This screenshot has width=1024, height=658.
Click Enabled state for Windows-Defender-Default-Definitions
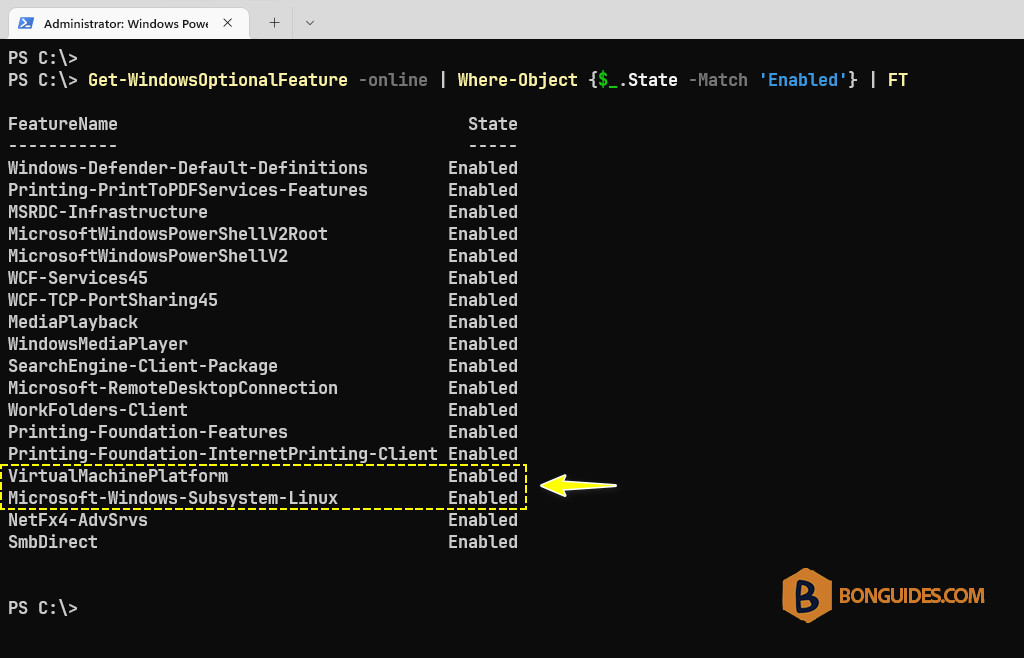(x=483, y=168)
